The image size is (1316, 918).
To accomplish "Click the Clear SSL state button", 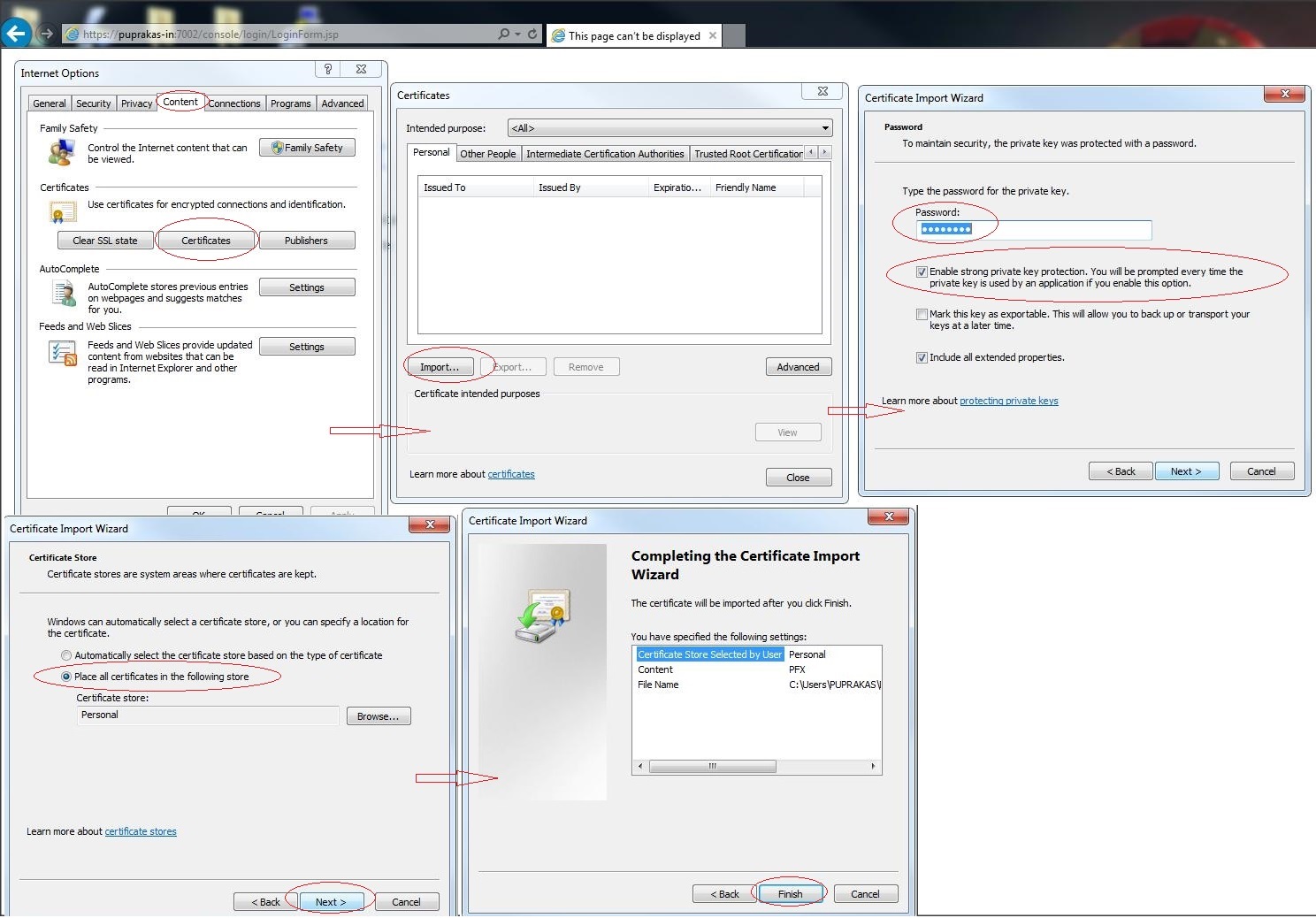I will (105, 241).
